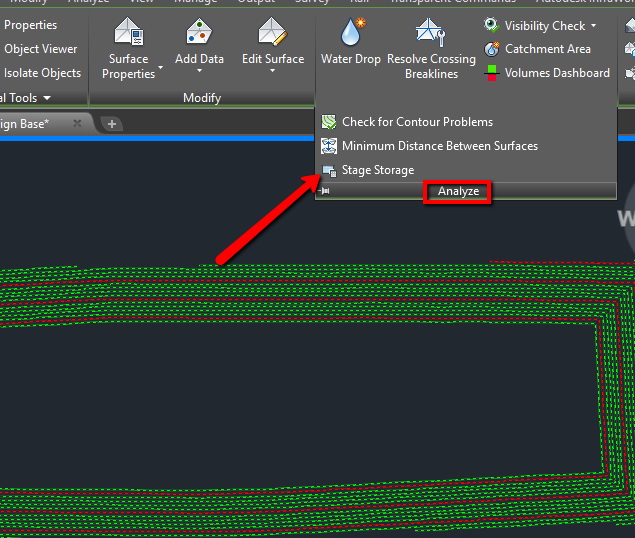Switch to the Design Base drawing tab
Screen dimensions: 635x538
pyautogui.click(x=24, y=124)
